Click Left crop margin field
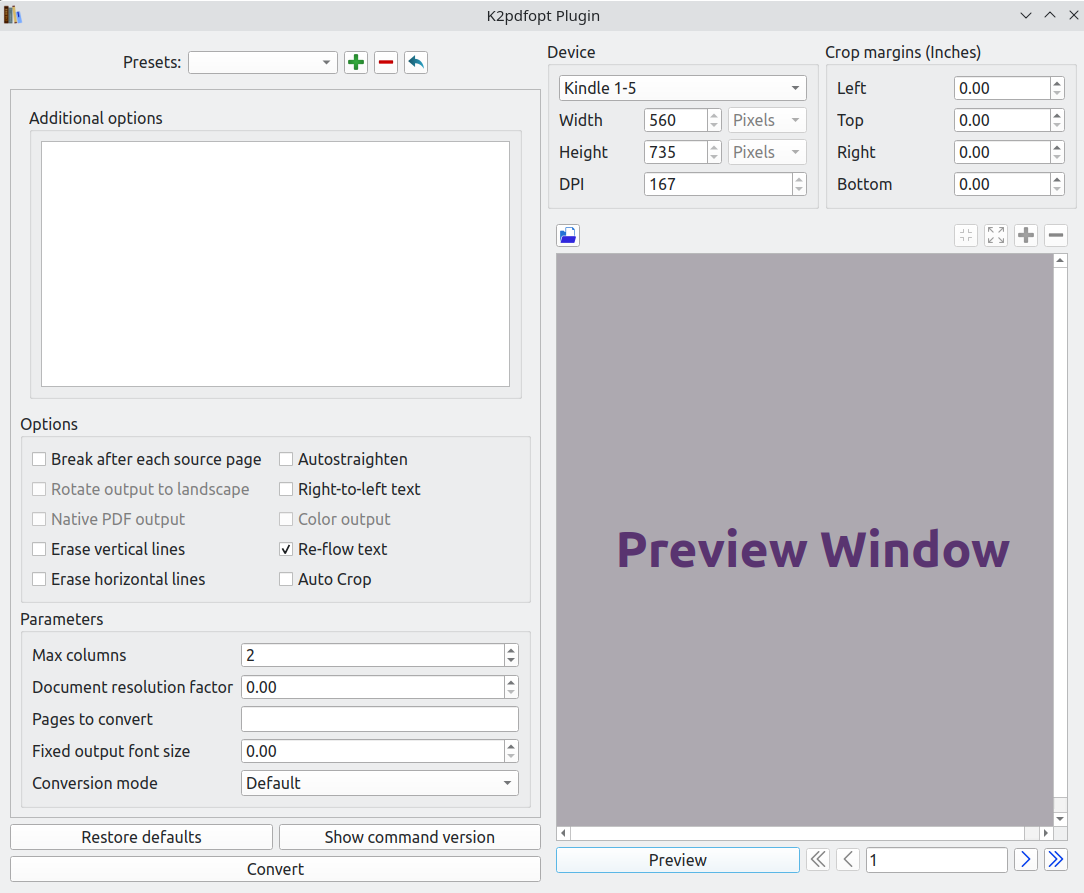The height and width of the screenshot is (893, 1084). click(1002, 88)
